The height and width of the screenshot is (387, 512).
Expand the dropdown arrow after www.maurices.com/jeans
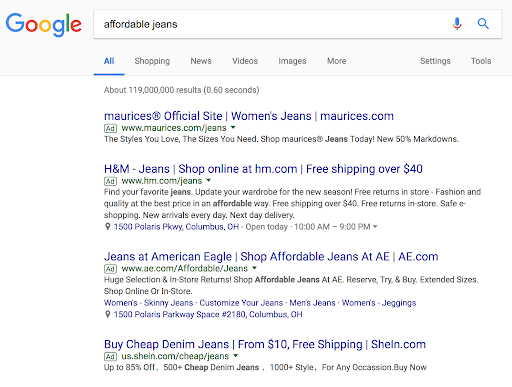233,127
